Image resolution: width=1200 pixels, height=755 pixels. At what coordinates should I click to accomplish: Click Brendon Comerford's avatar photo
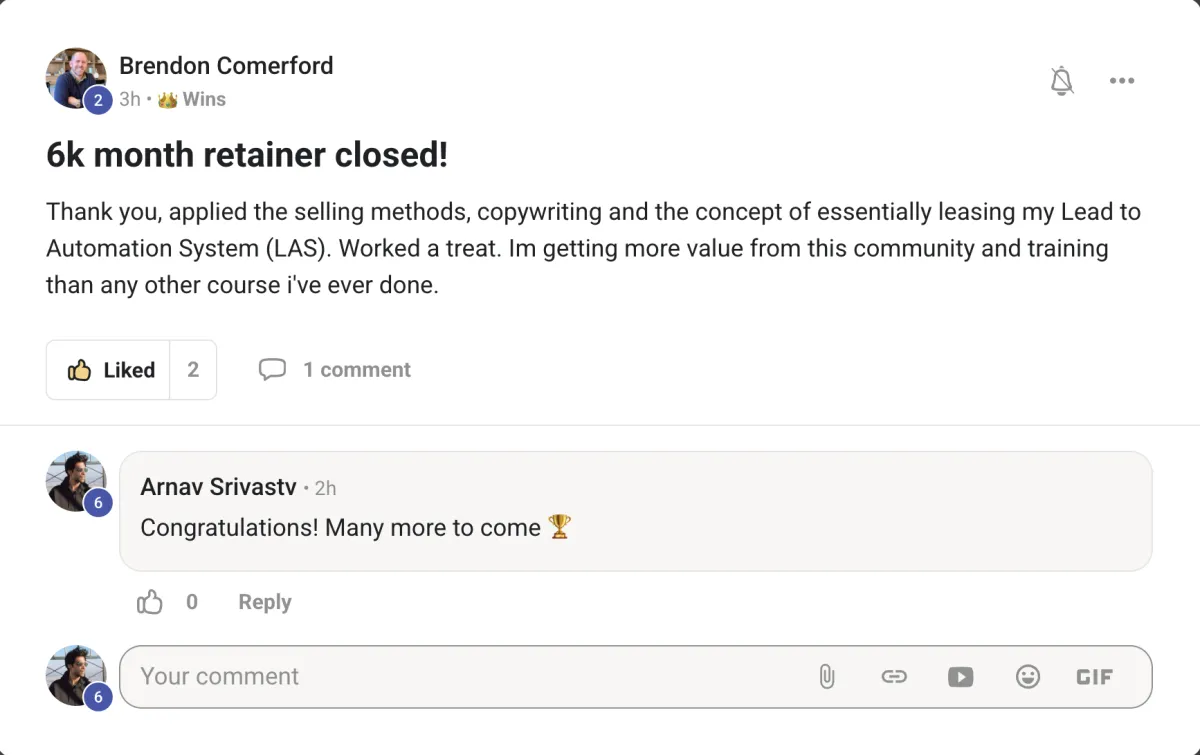pos(77,78)
